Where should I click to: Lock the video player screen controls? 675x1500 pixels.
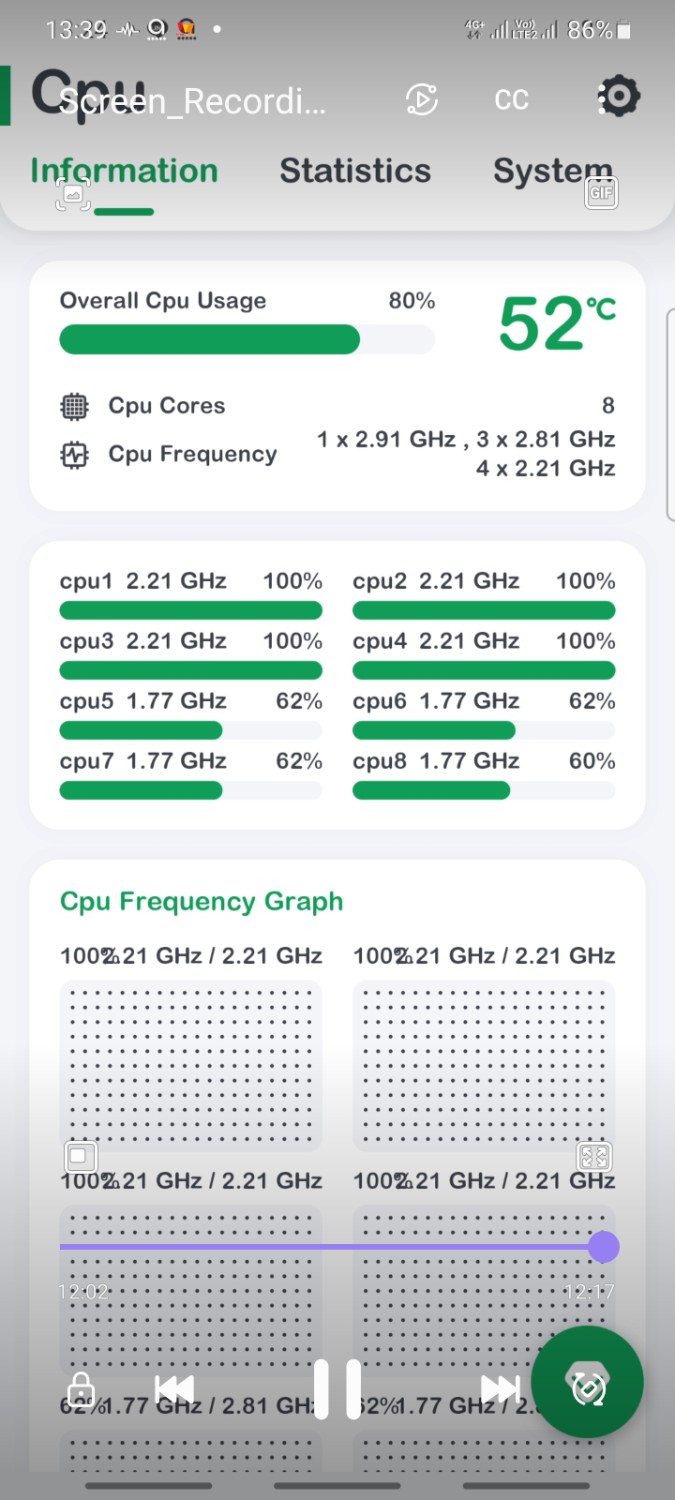[80, 1390]
